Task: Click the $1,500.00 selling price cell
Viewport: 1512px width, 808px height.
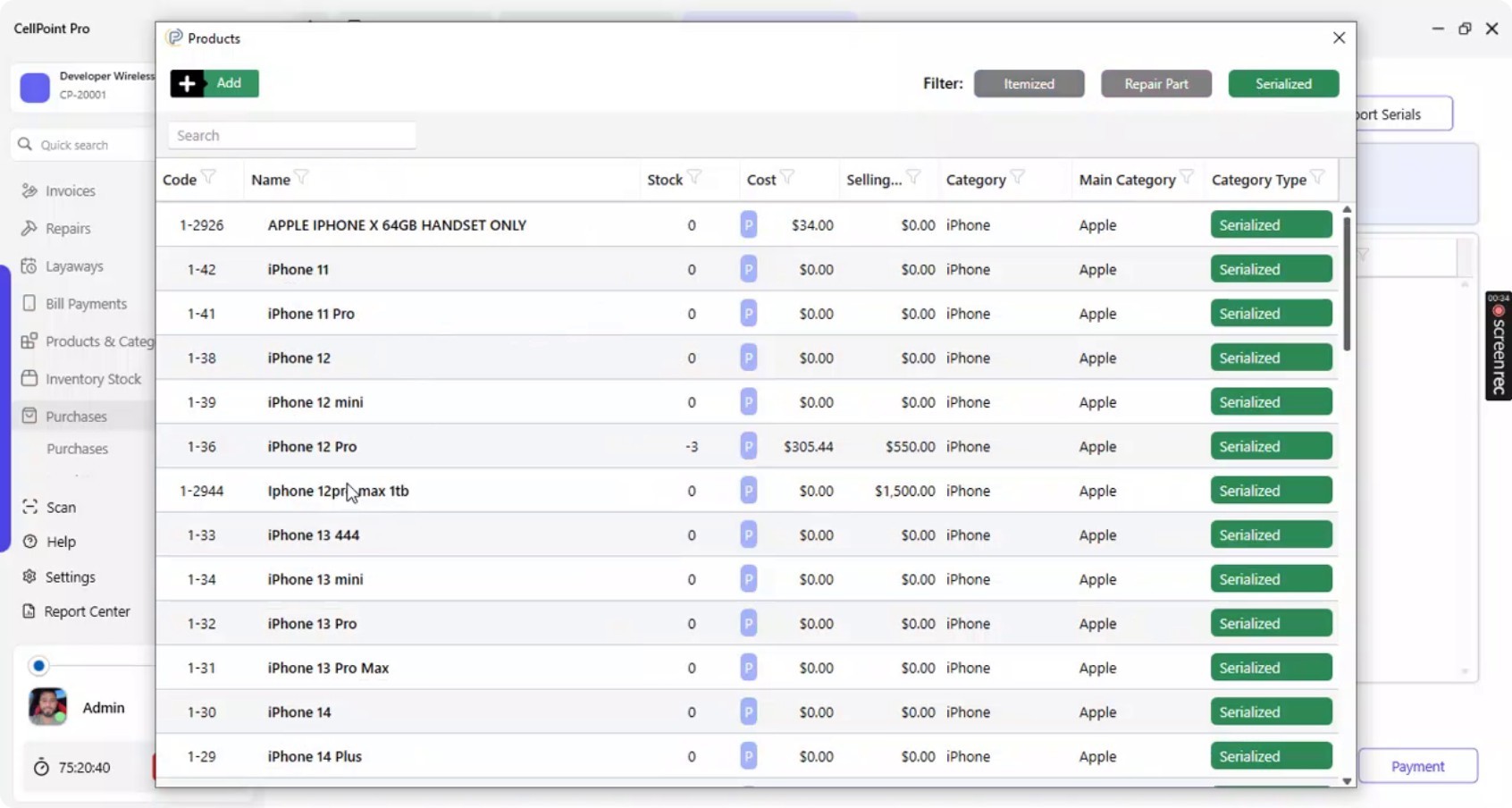Action: click(x=904, y=491)
